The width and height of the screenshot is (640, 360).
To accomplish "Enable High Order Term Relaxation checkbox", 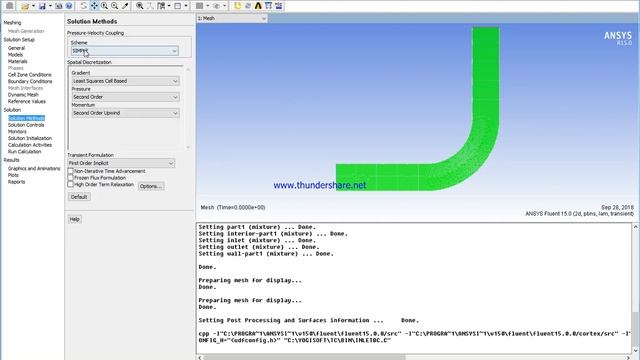I will coord(70,184).
